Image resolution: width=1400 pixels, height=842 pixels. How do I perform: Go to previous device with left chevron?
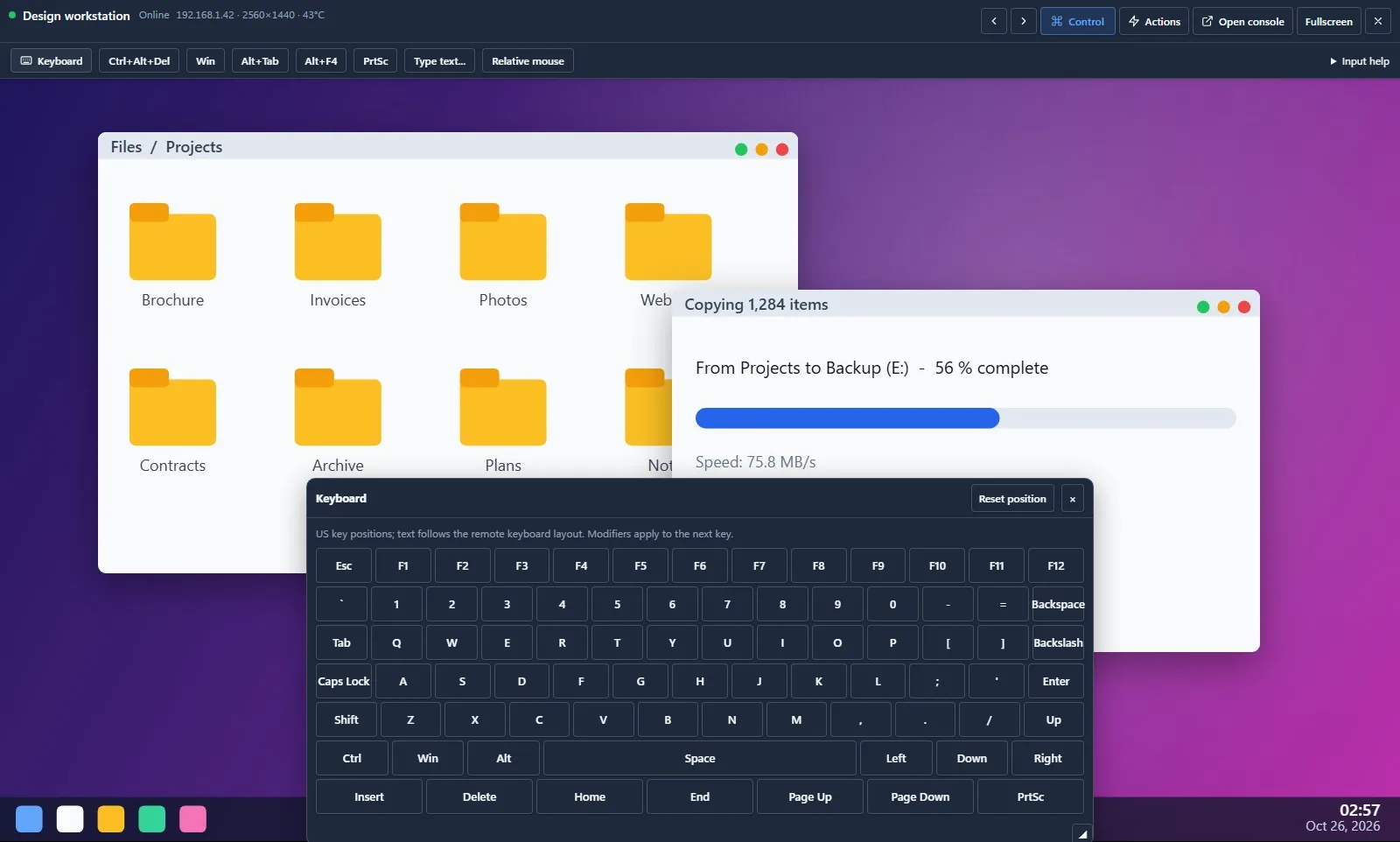click(994, 21)
